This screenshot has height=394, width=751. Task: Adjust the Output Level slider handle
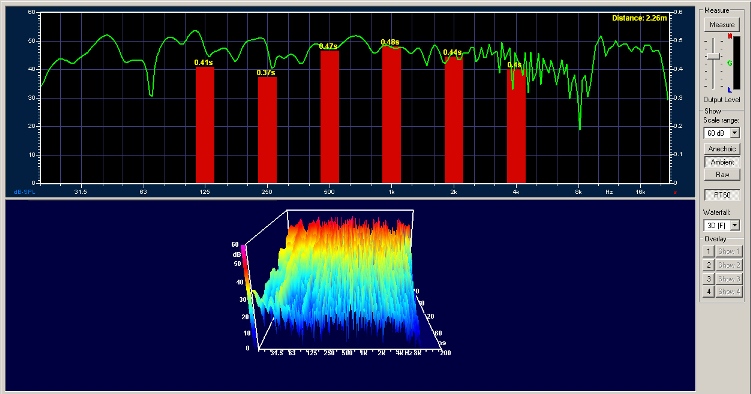714,56
